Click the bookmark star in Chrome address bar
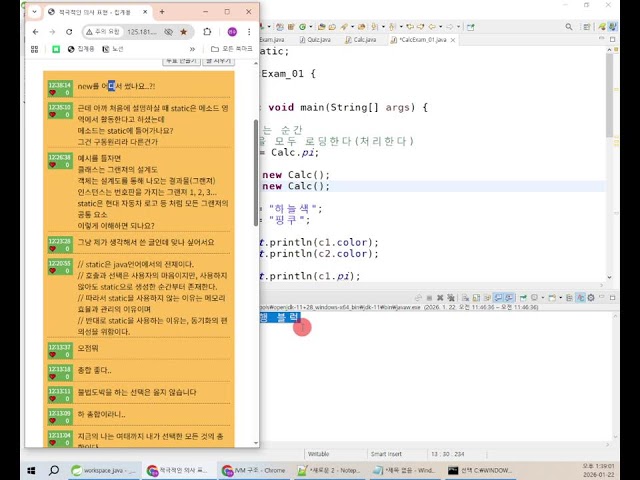Viewport: 640px width, 480px height. (184, 32)
